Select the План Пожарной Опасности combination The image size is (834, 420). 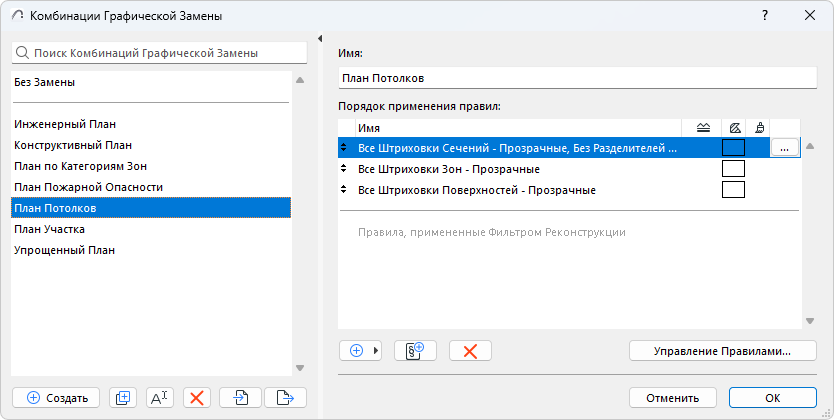click(88, 187)
